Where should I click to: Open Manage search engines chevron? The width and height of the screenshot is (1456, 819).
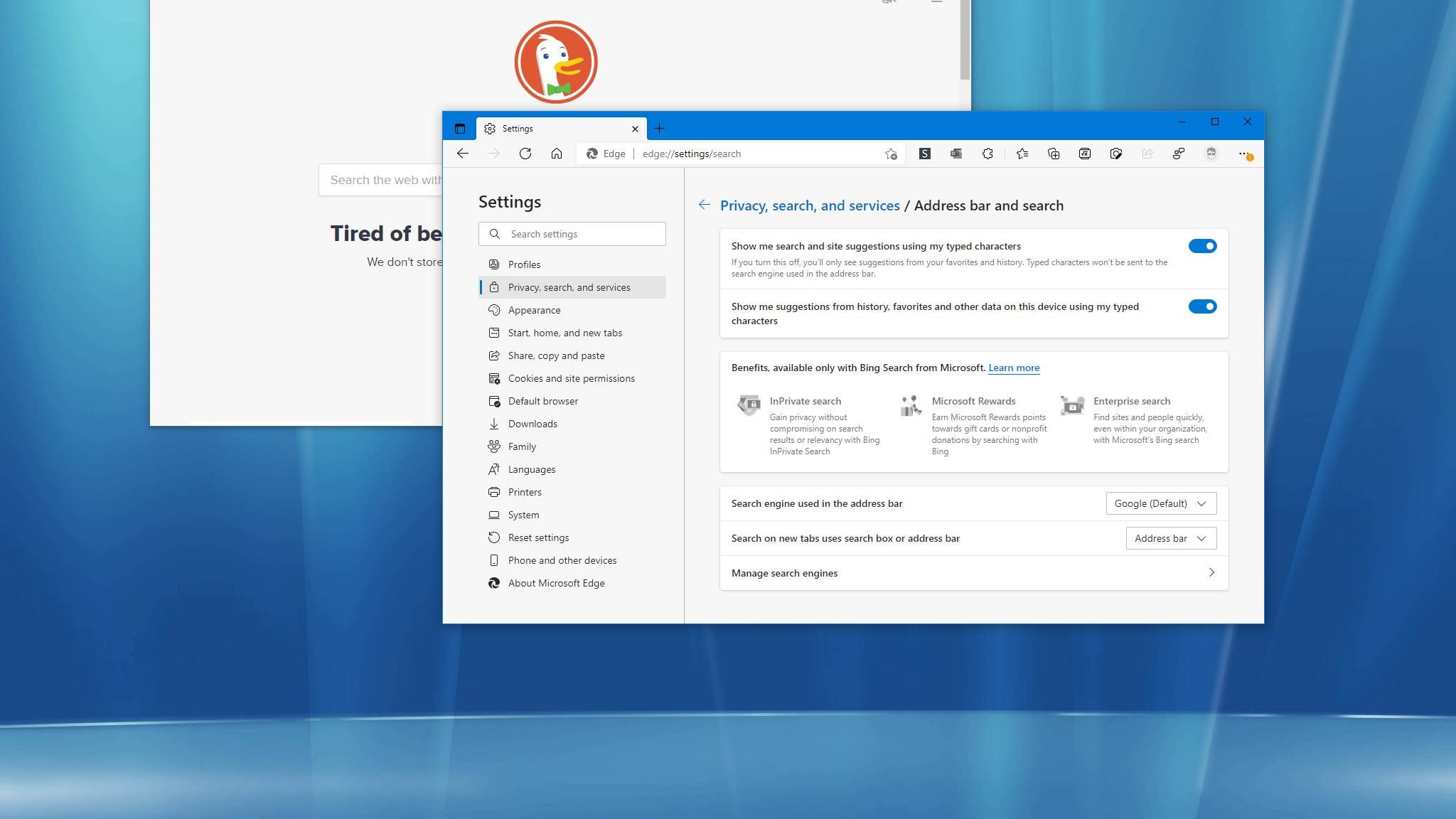(x=1211, y=573)
